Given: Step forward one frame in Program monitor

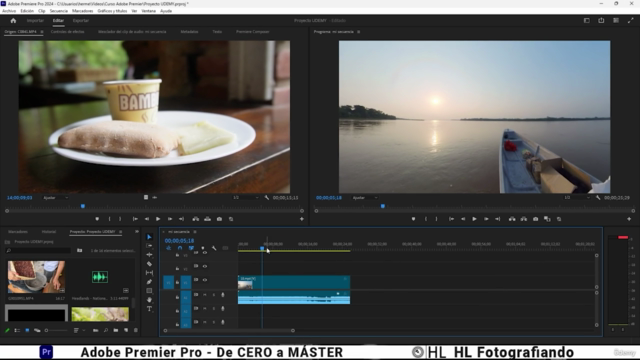Looking at the screenshot, I should 486,219.
